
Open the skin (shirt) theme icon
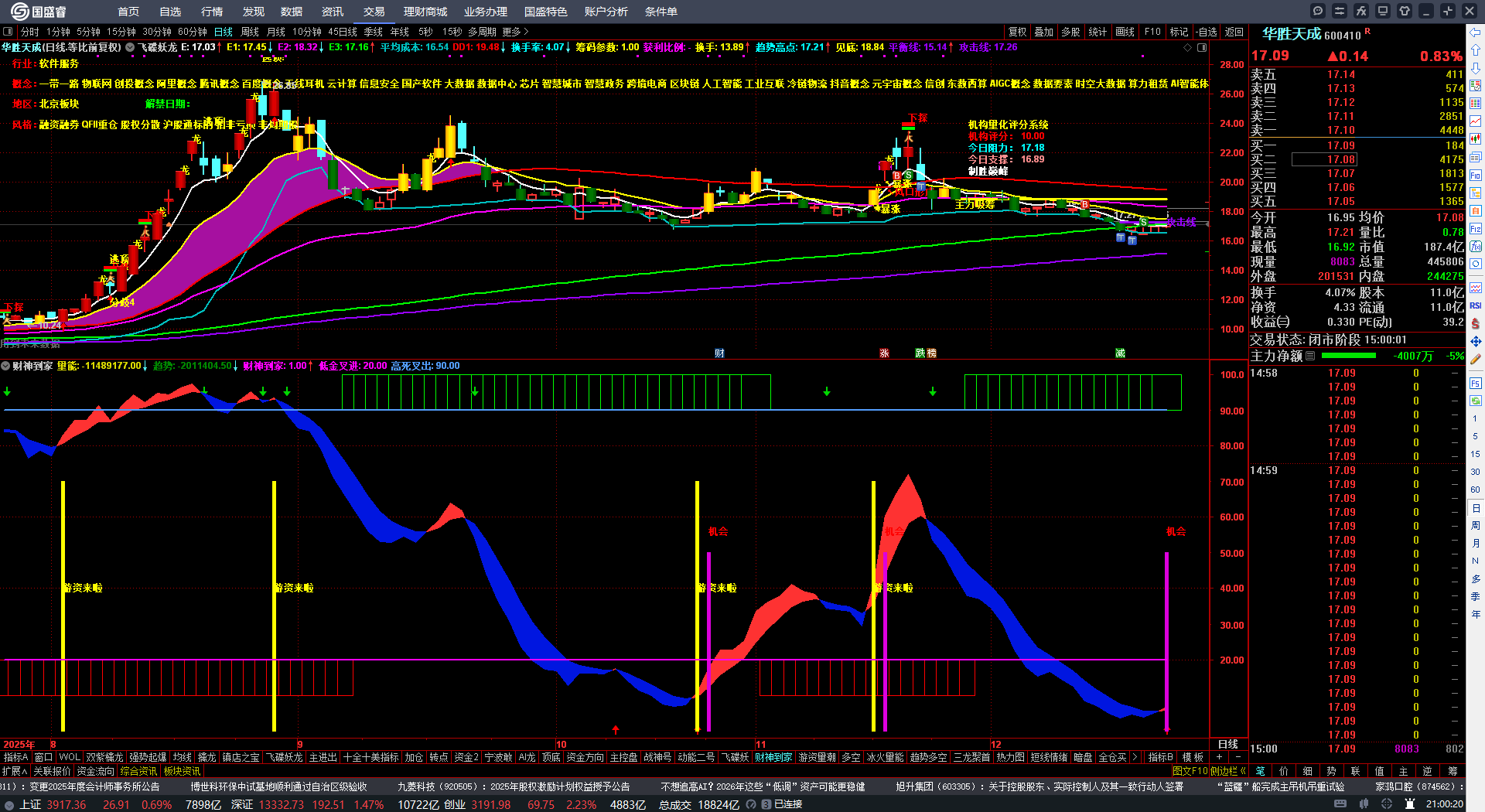point(1405,11)
